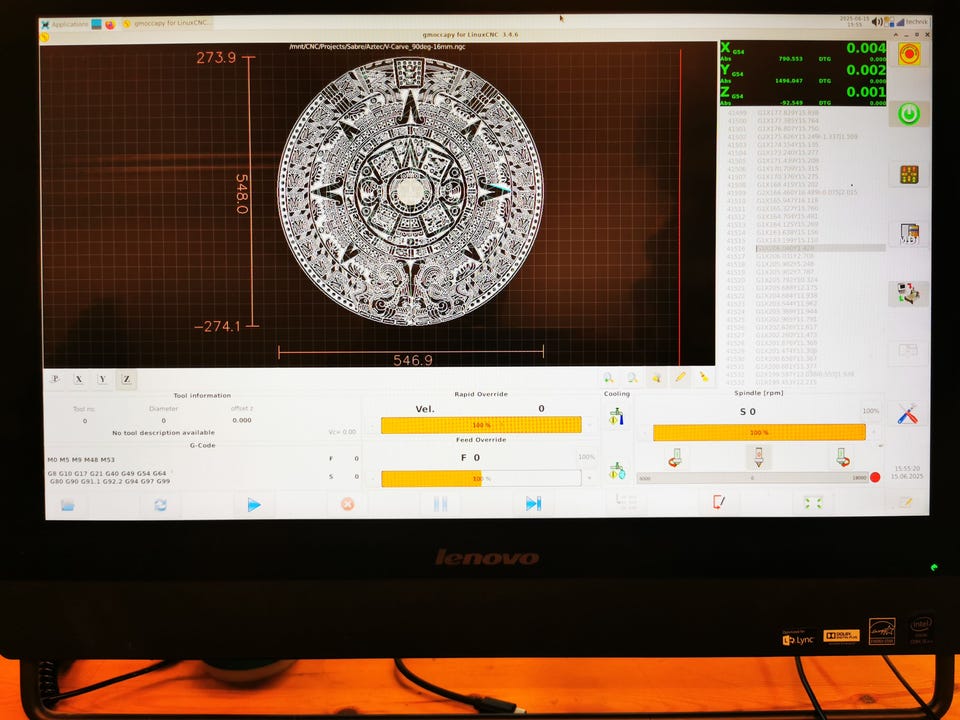Switch to manual mode keypad icon

[909, 174]
